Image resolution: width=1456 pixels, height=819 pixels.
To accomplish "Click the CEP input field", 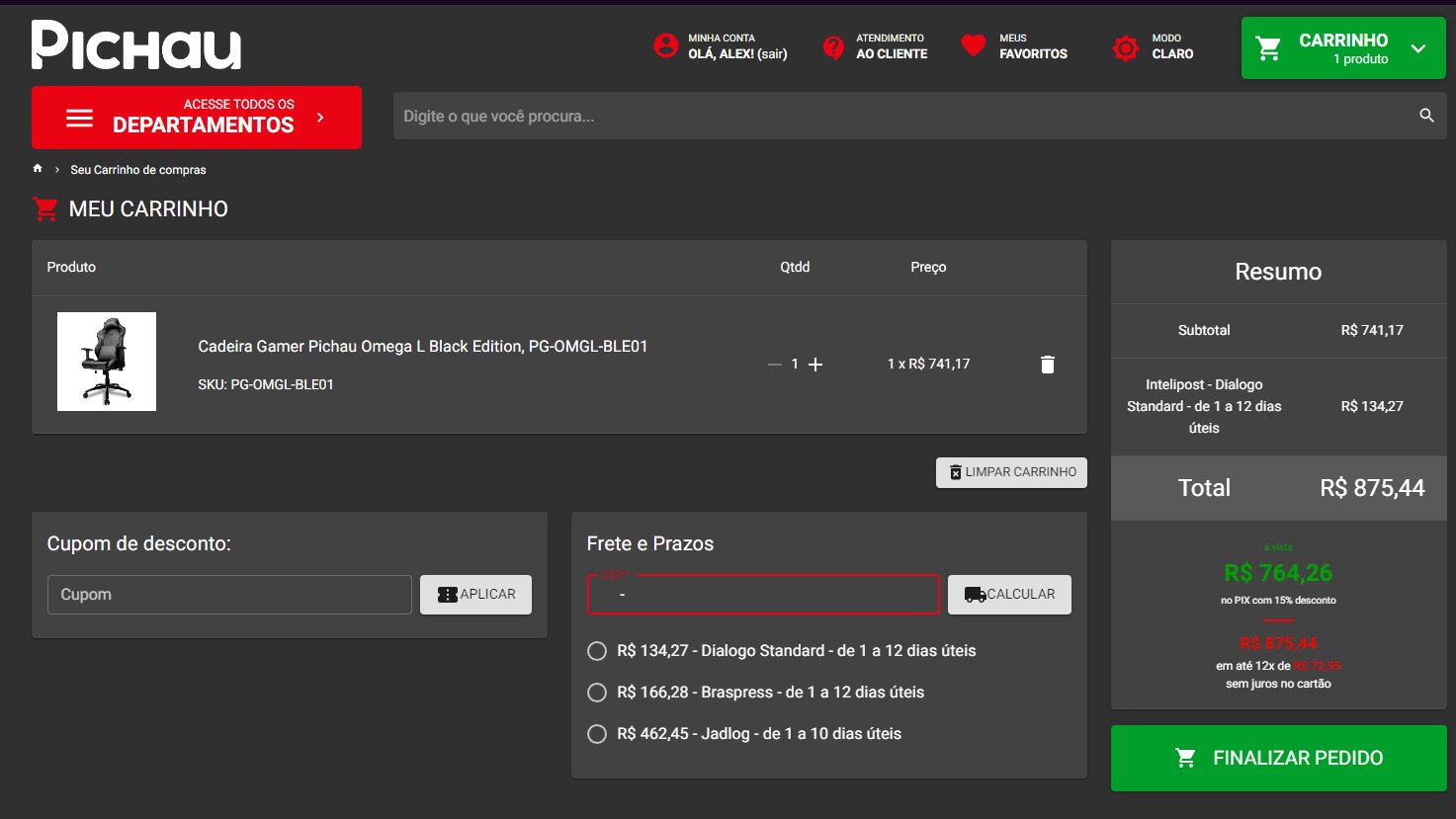I will [x=763, y=595].
